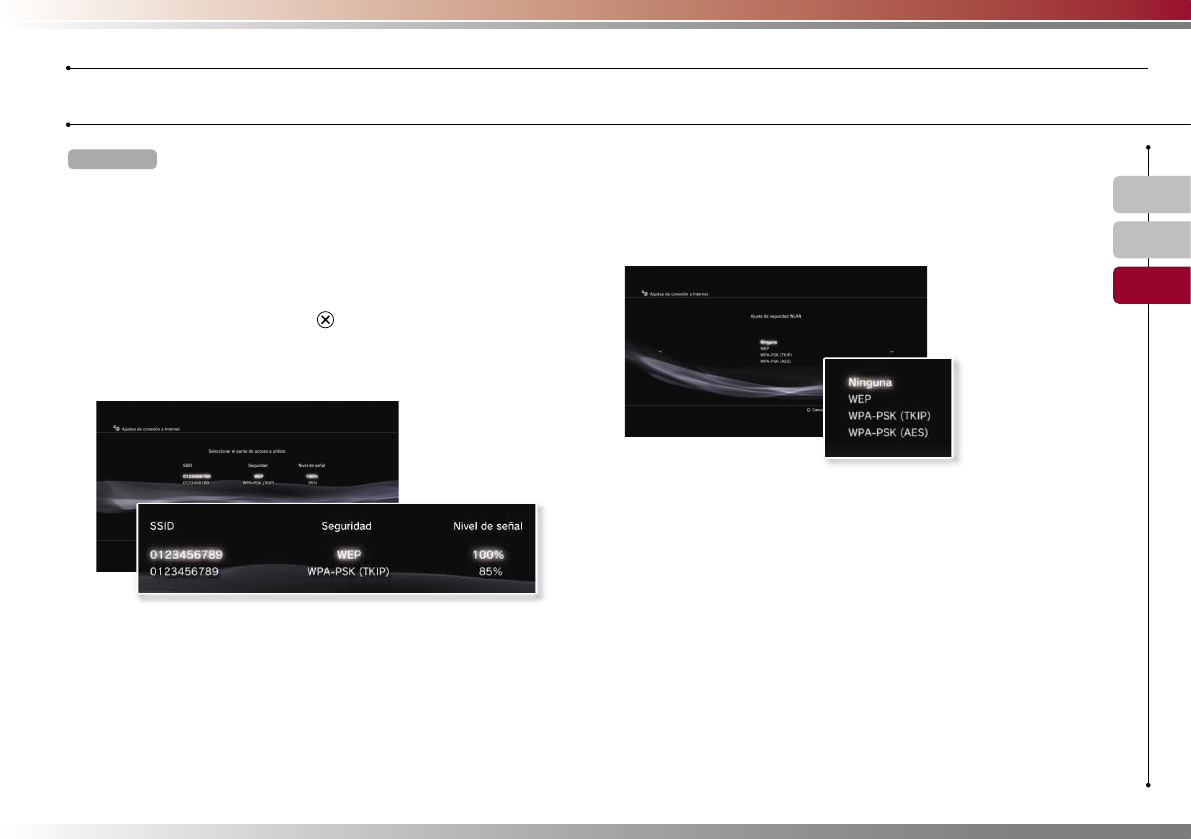
Task: Click 'Ajustes de conexión a Internet' on WLAN screen
Action: coord(679,294)
